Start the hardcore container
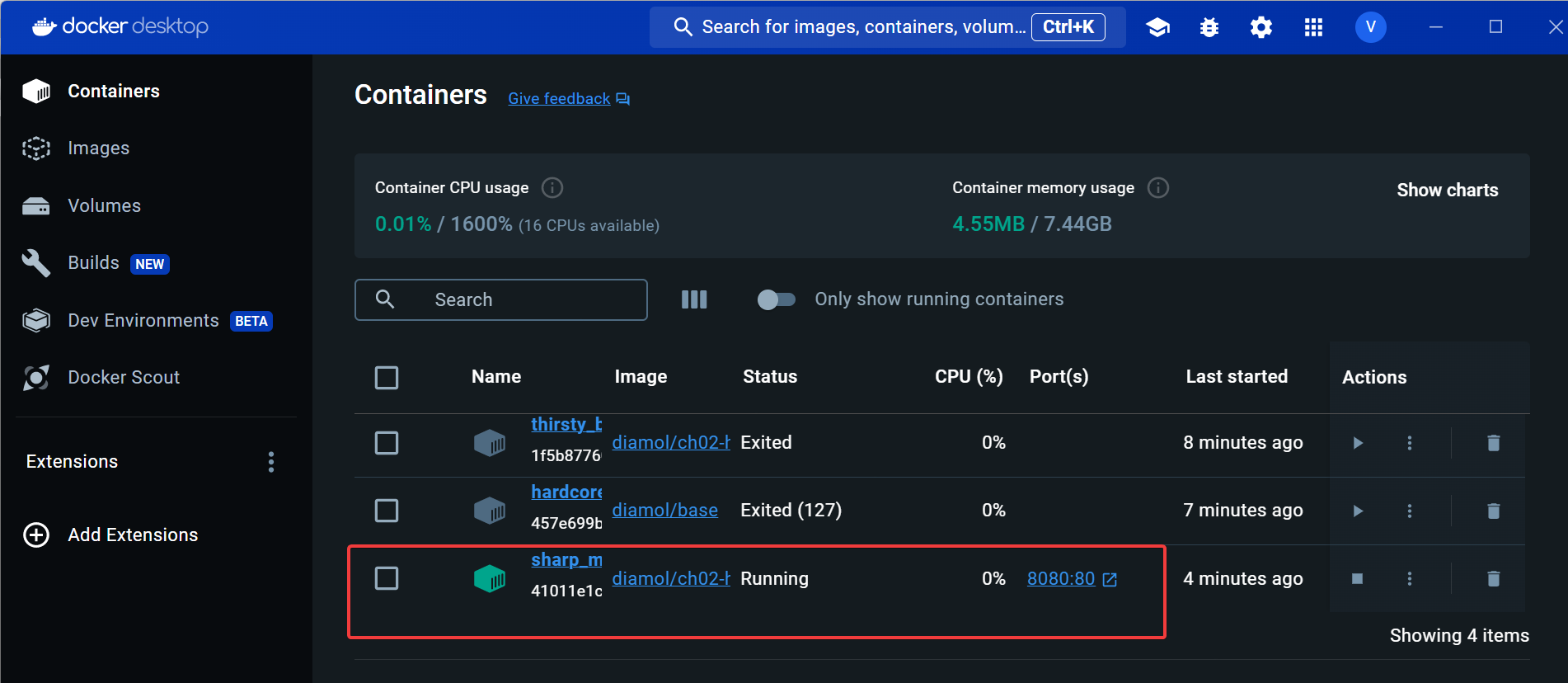Screen dimensions: 1568x683 (1358, 511)
